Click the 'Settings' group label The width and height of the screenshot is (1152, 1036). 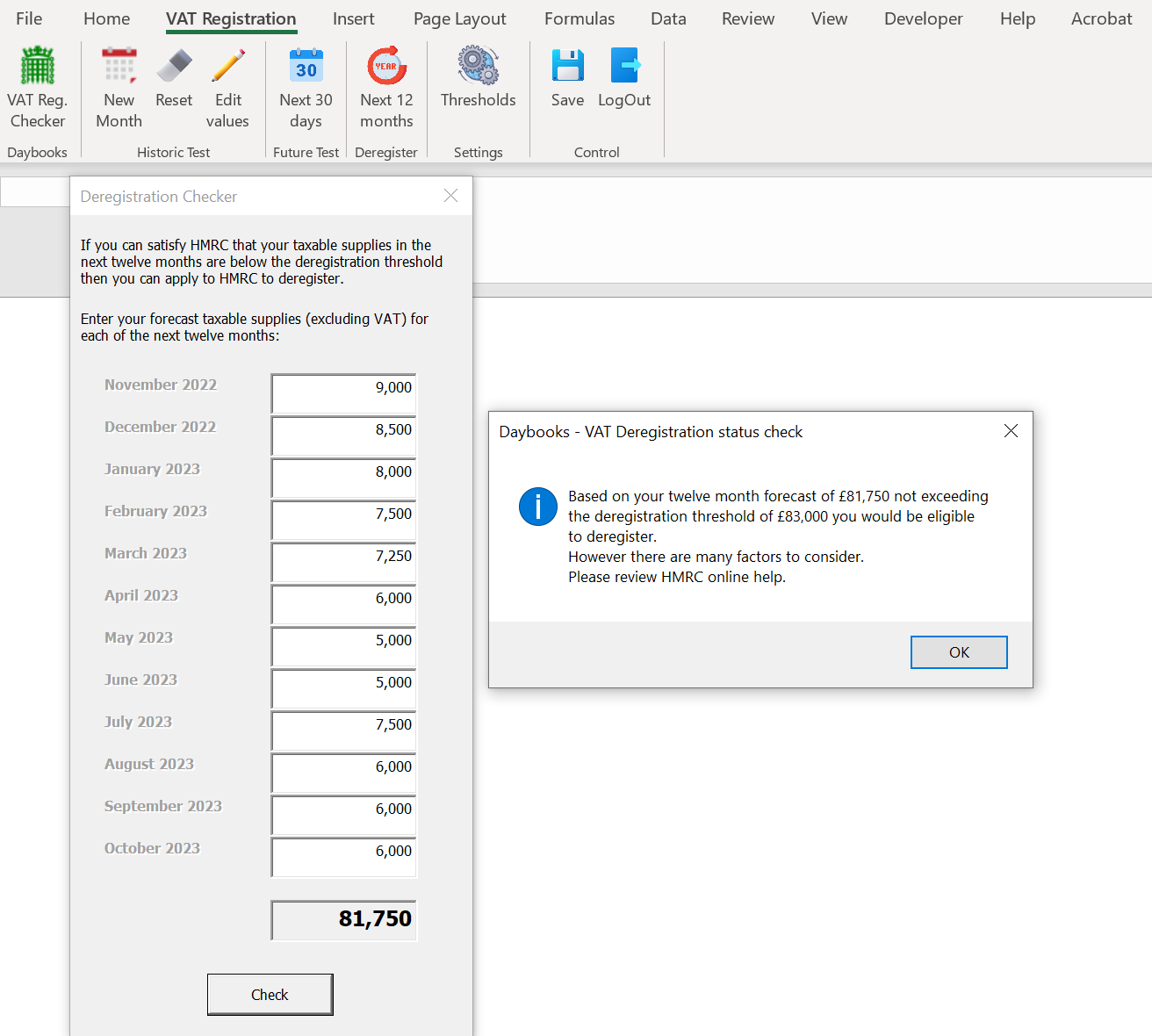(479, 152)
